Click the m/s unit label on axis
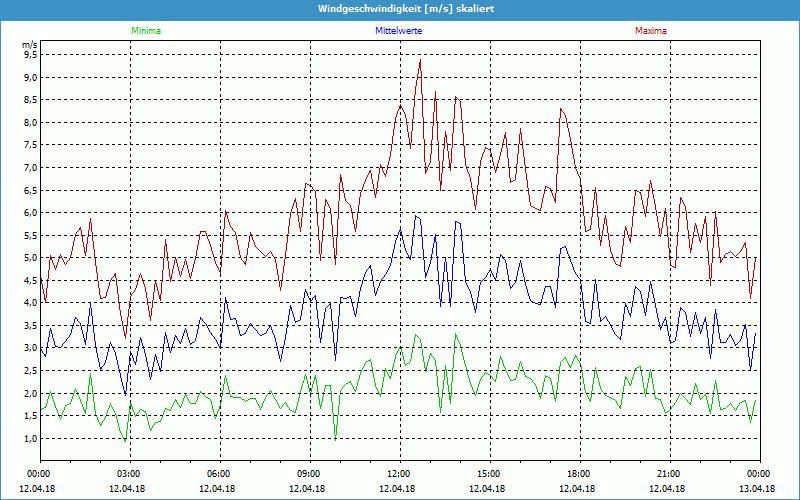The image size is (800, 500). coord(30,45)
